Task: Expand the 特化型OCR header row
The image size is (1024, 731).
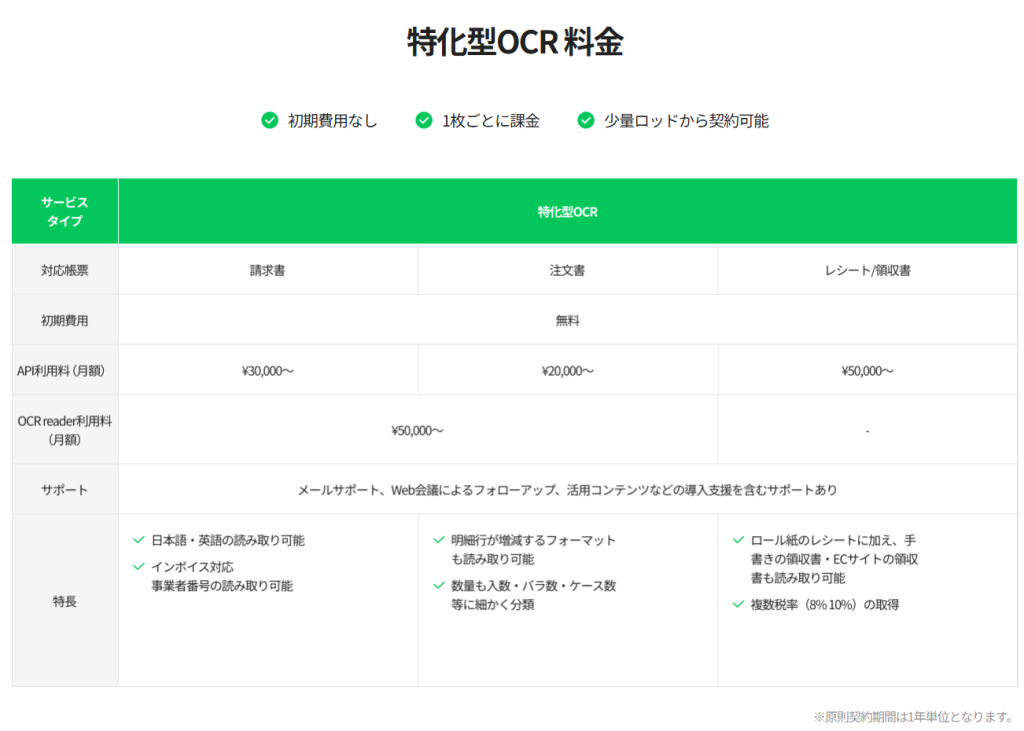Action: 567,211
